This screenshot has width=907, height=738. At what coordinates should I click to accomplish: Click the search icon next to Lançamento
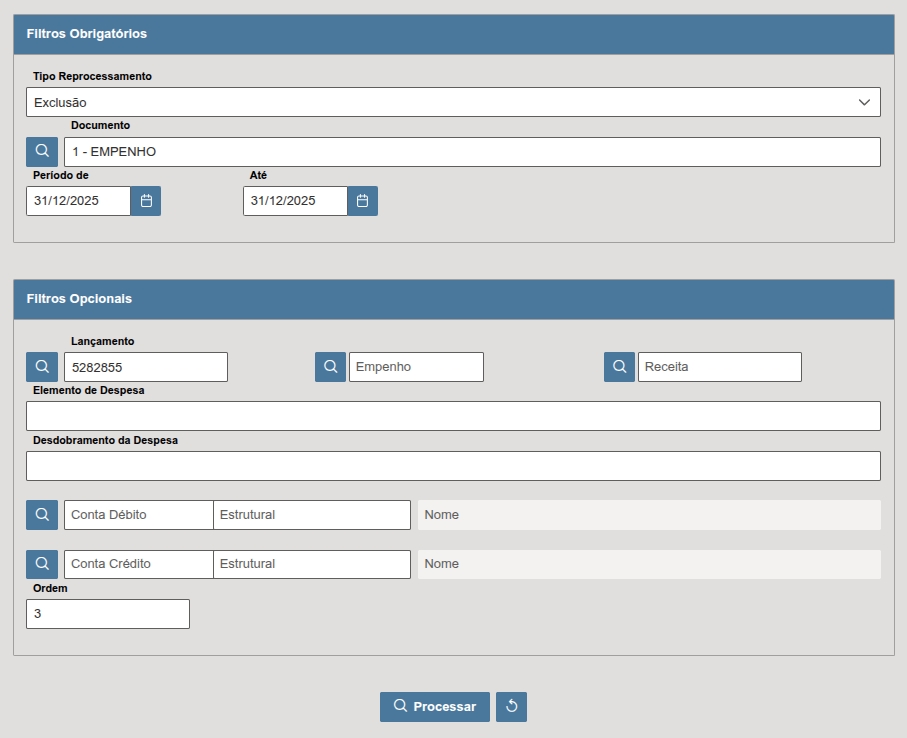point(42,367)
